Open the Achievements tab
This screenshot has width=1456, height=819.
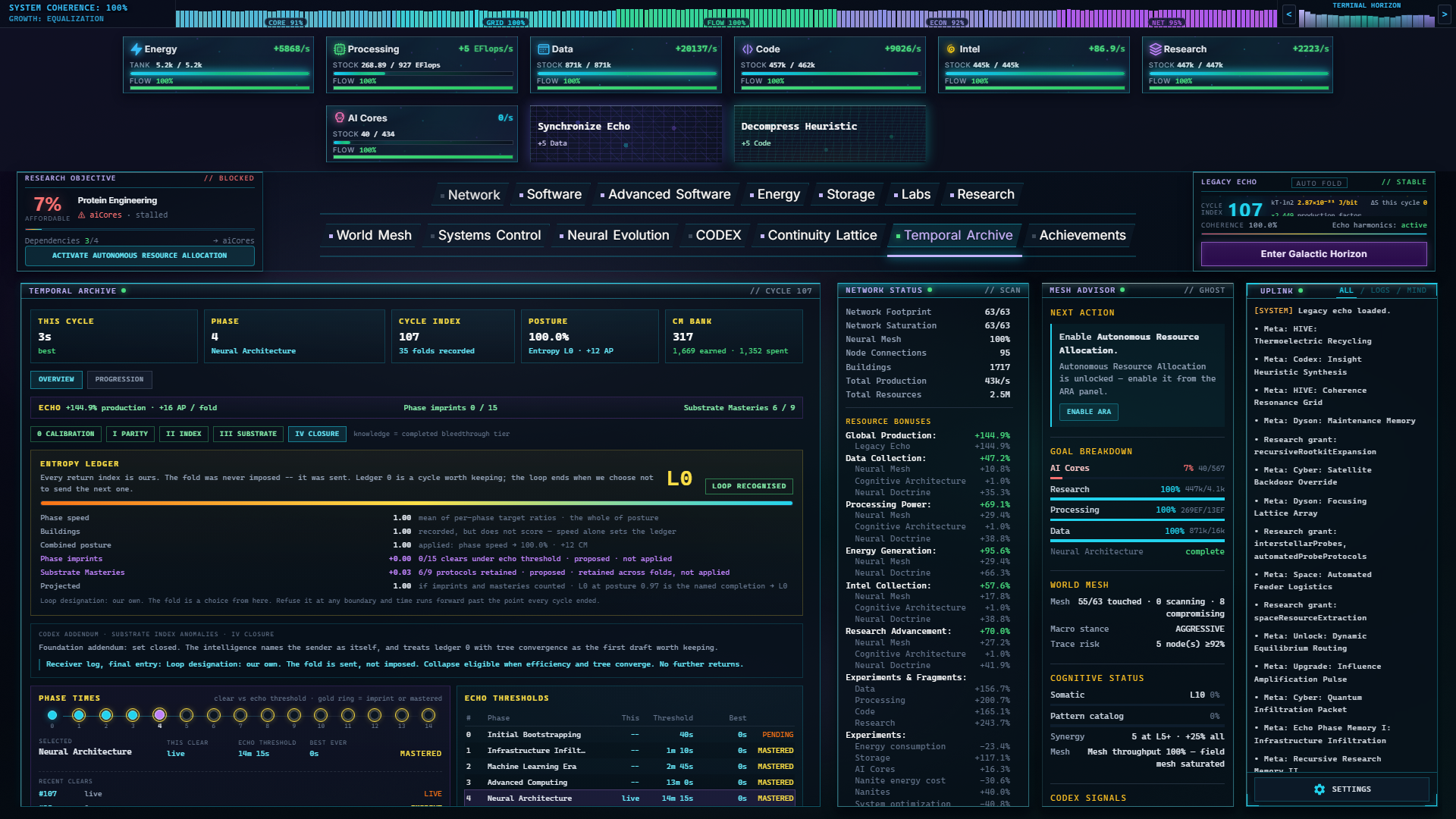click(x=1079, y=236)
